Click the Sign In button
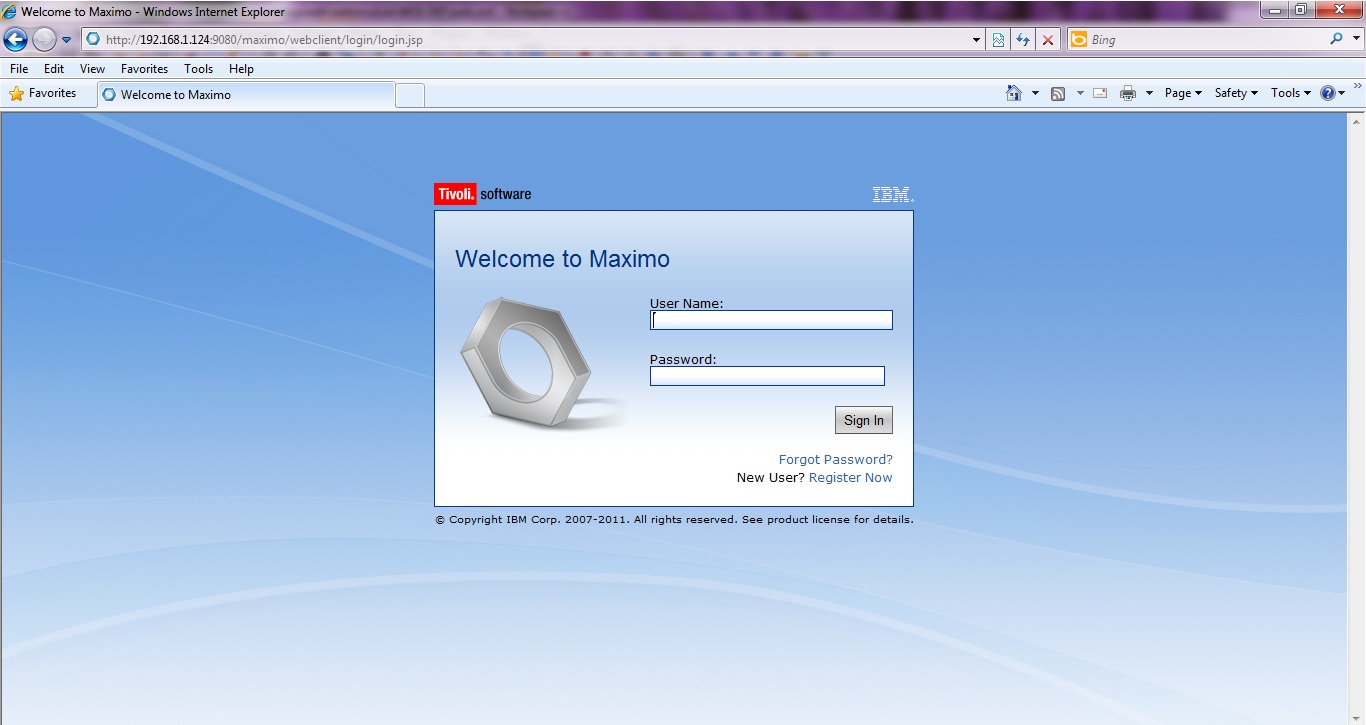1366x725 pixels. tap(863, 420)
